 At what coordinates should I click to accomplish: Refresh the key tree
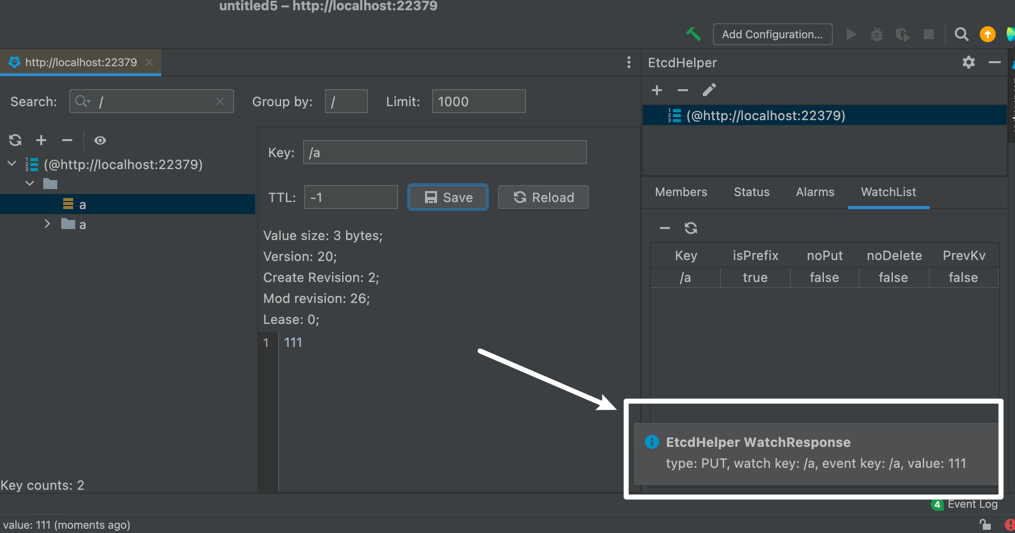(x=16, y=140)
